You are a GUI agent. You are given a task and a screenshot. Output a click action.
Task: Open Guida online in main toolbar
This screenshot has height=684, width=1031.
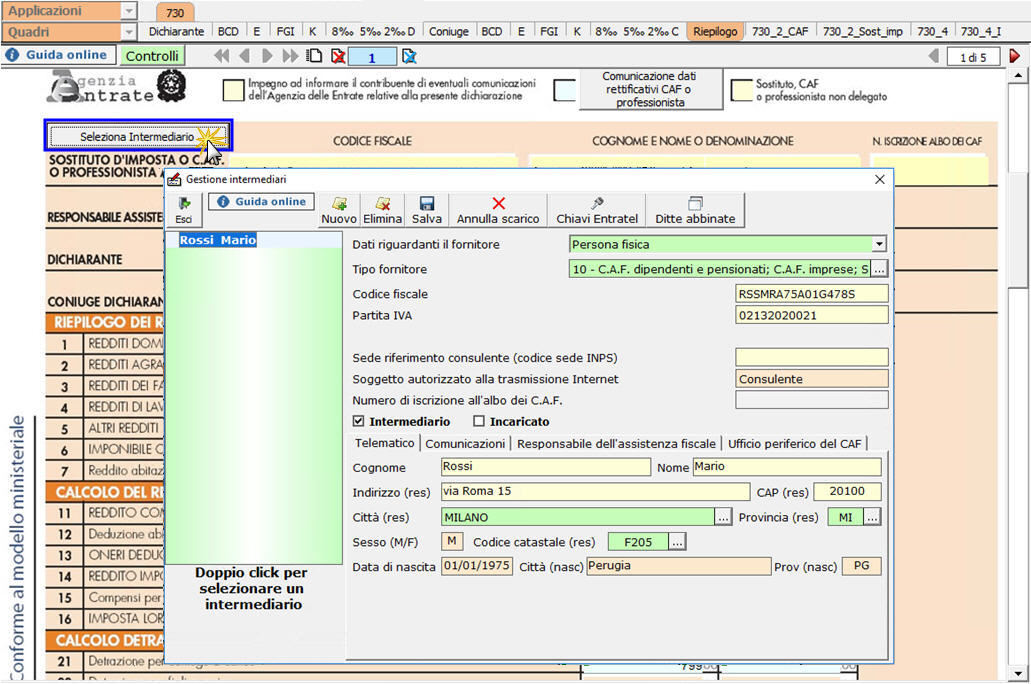pyautogui.click(x=59, y=55)
